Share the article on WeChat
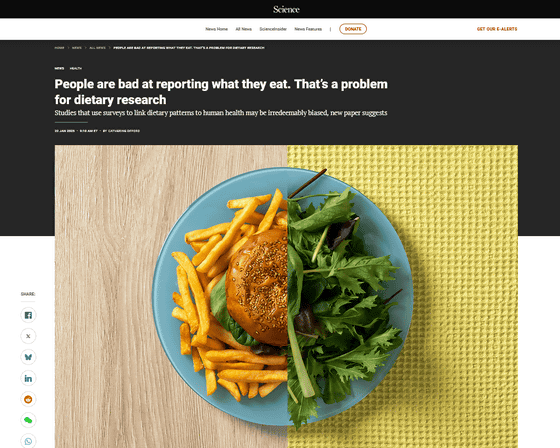This screenshot has height=448, width=560. [28, 420]
